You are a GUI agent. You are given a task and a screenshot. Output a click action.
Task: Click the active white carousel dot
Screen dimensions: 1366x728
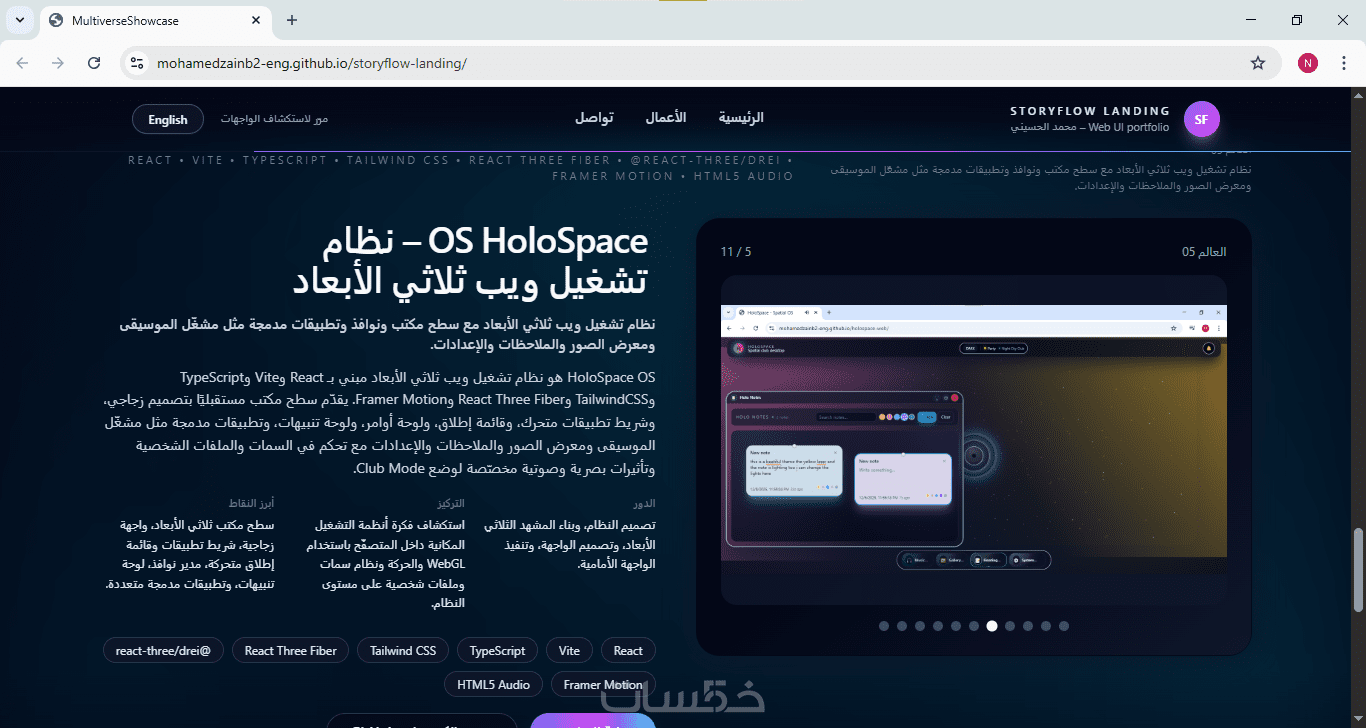(x=992, y=626)
